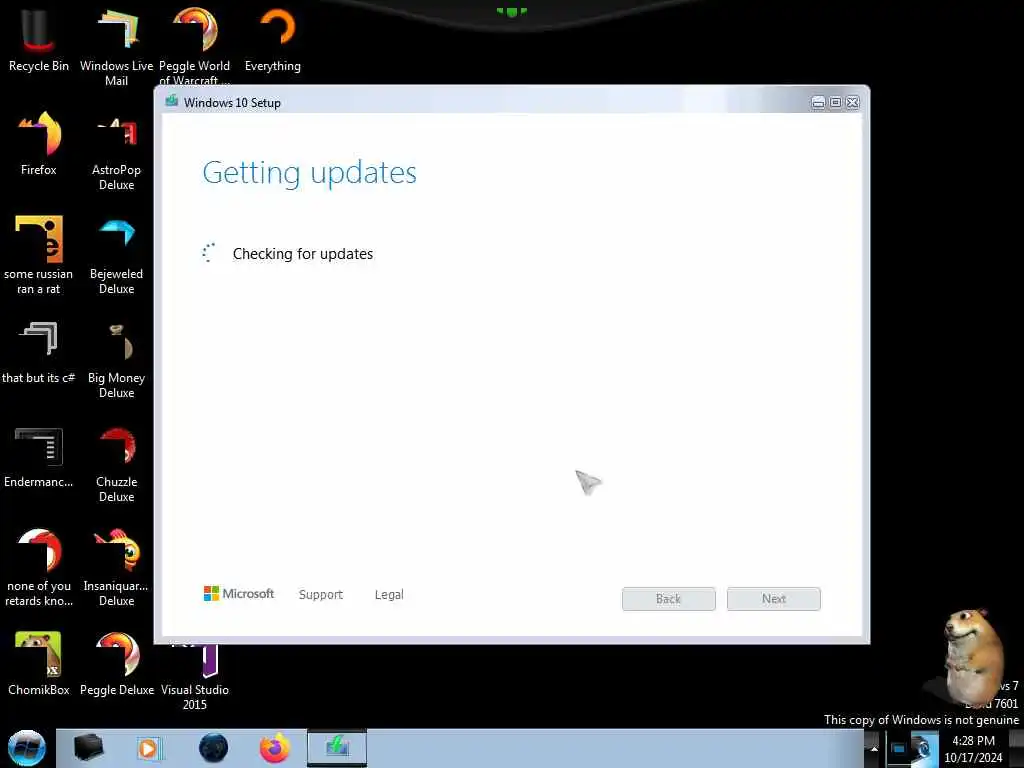The width and height of the screenshot is (1024, 768).
Task: Click "This copy of Windows is not genuine"
Action: (x=921, y=720)
